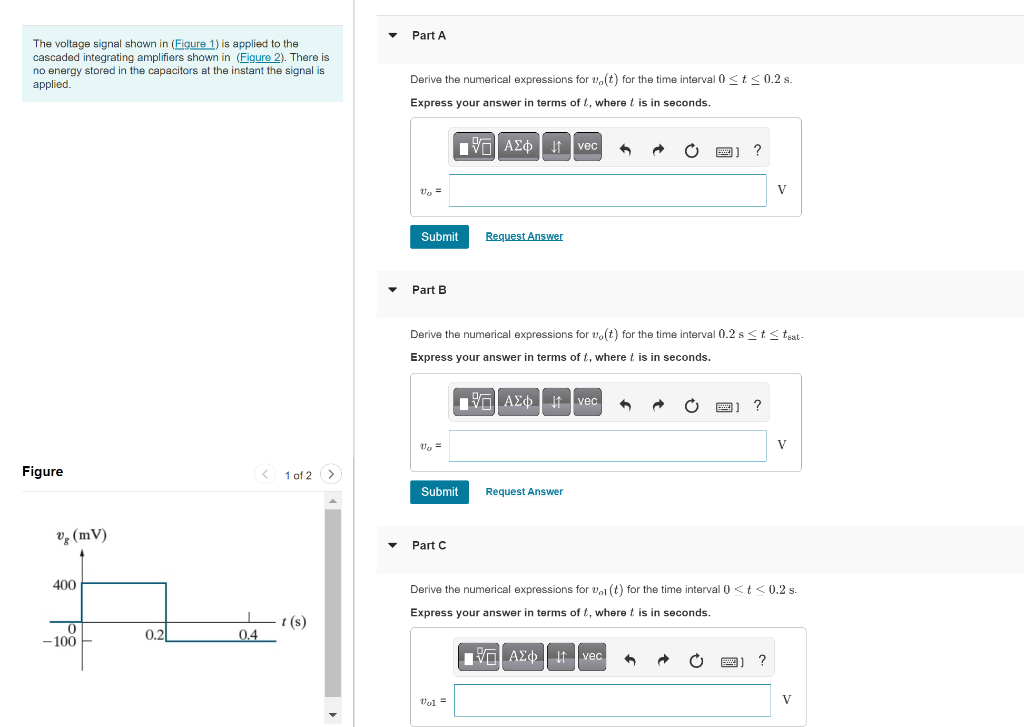Open the equation template palette in Part C
Image resolution: width=1024 pixels, height=727 pixels.
tap(477, 657)
